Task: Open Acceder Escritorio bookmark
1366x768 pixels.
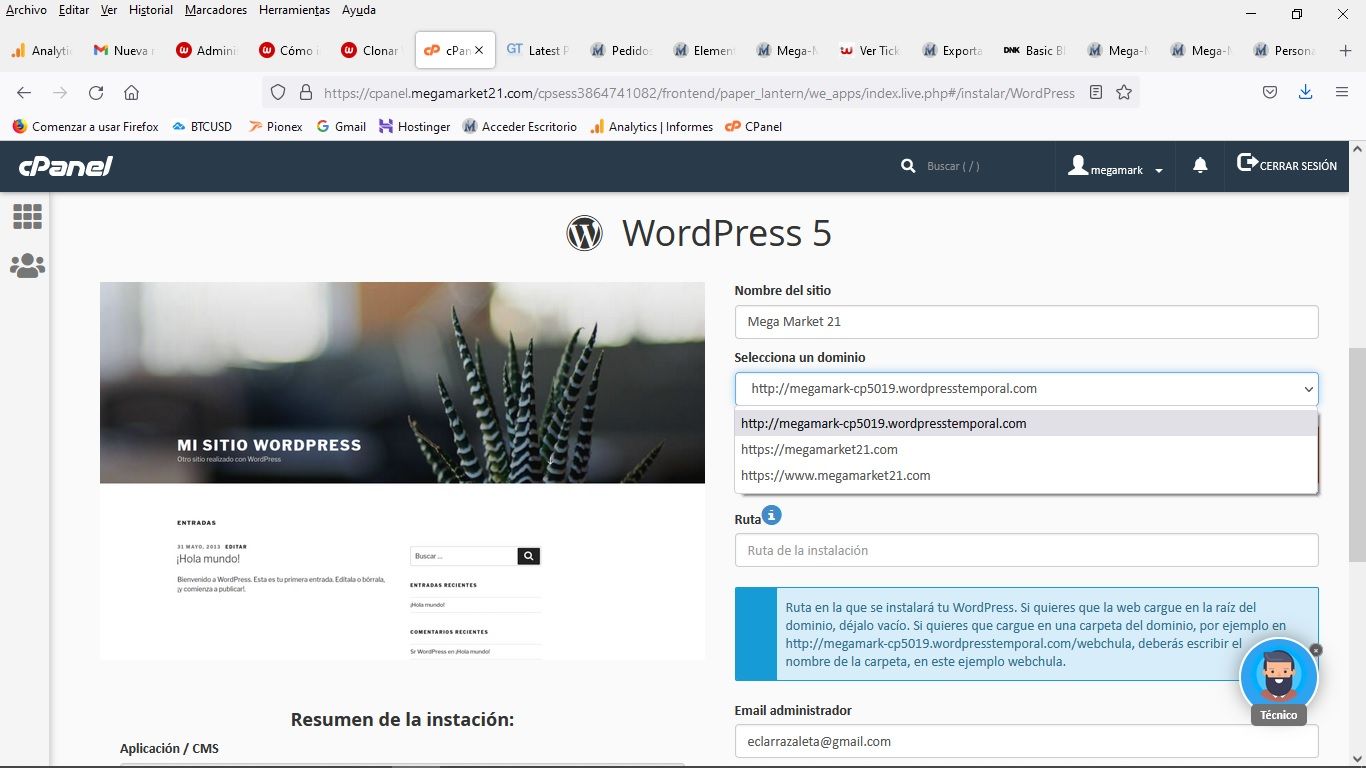Action: [x=519, y=127]
